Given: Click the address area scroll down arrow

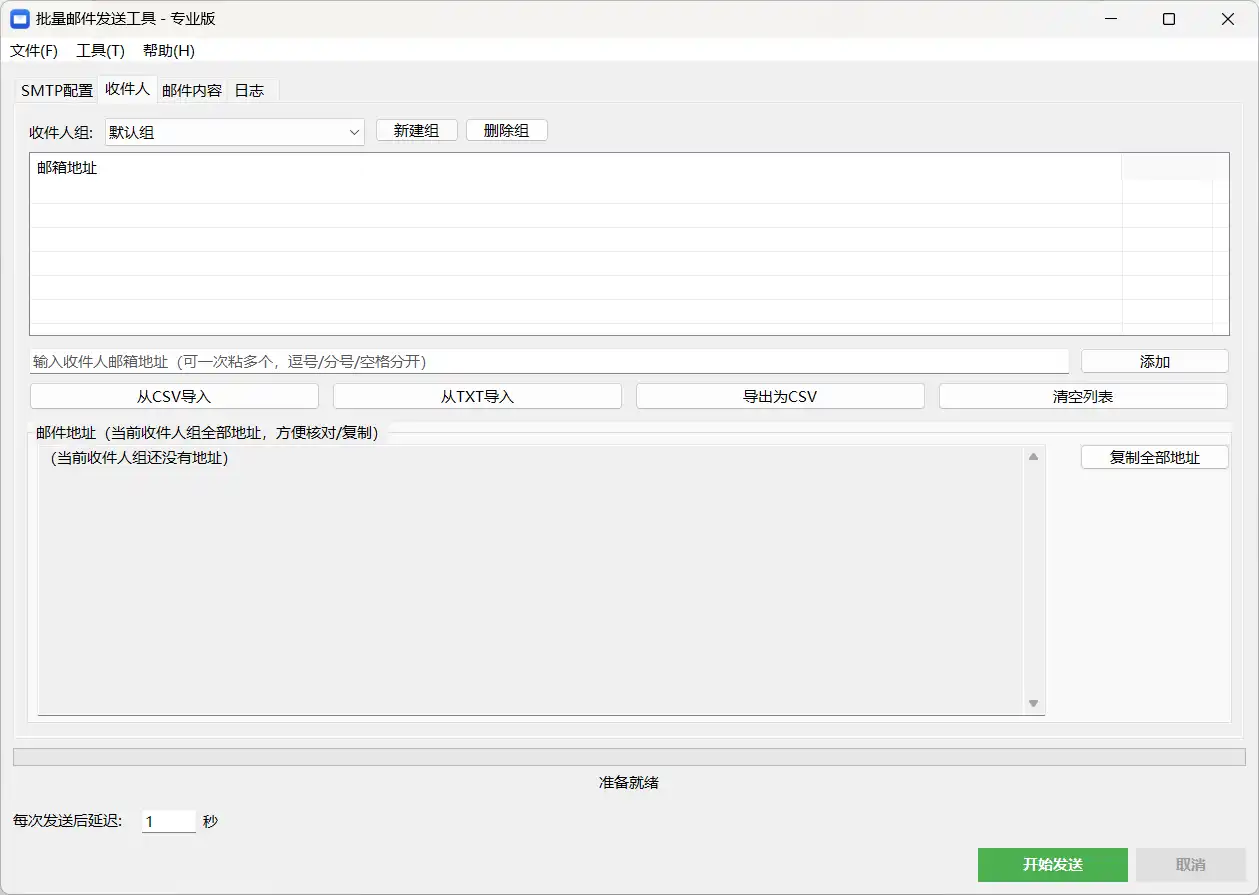Looking at the screenshot, I should coord(1034,704).
